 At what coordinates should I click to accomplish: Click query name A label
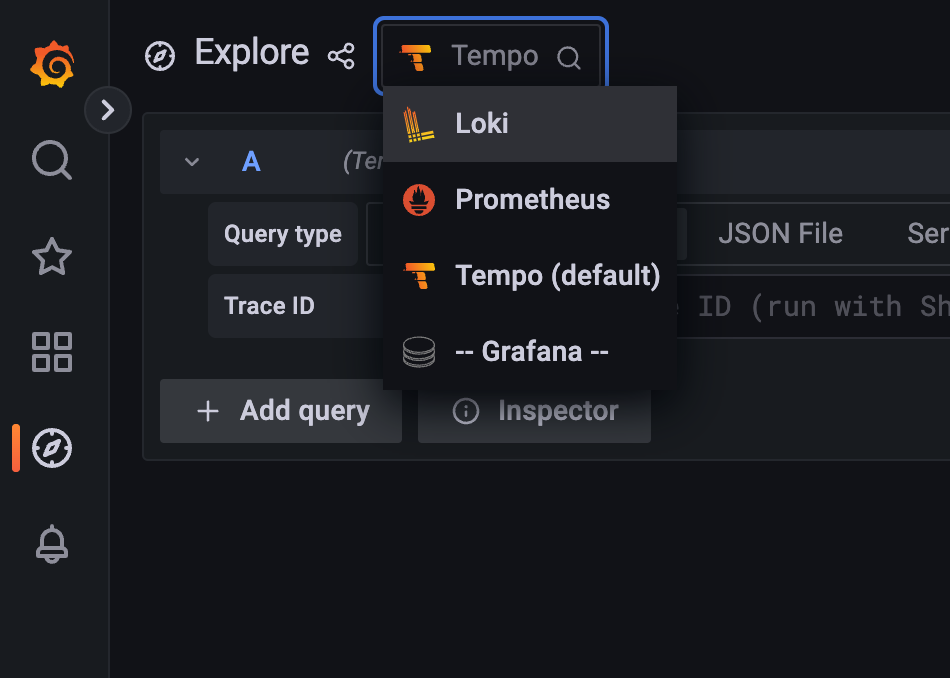click(251, 162)
